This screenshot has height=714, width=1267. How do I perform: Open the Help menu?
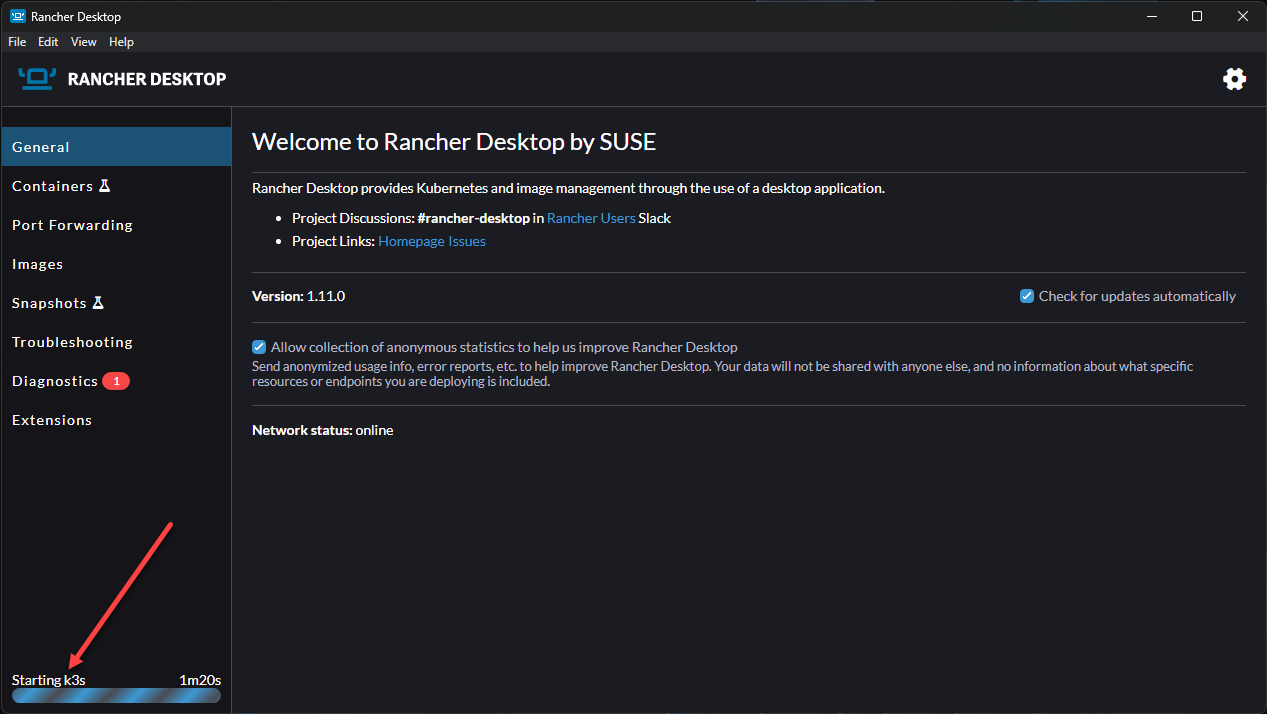(x=121, y=42)
